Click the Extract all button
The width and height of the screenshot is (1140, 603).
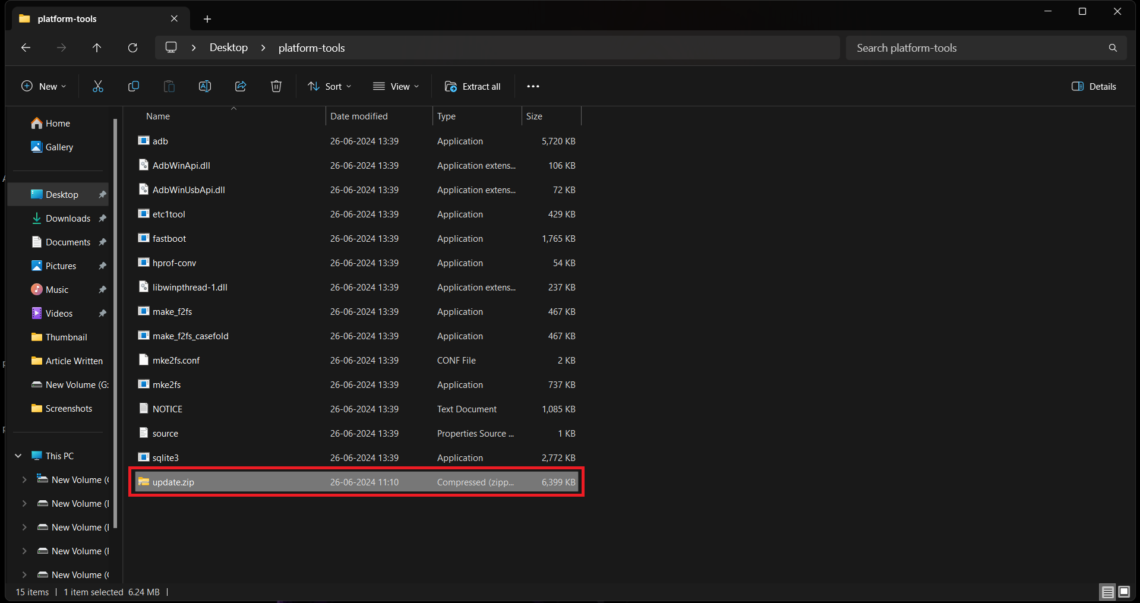(473, 87)
